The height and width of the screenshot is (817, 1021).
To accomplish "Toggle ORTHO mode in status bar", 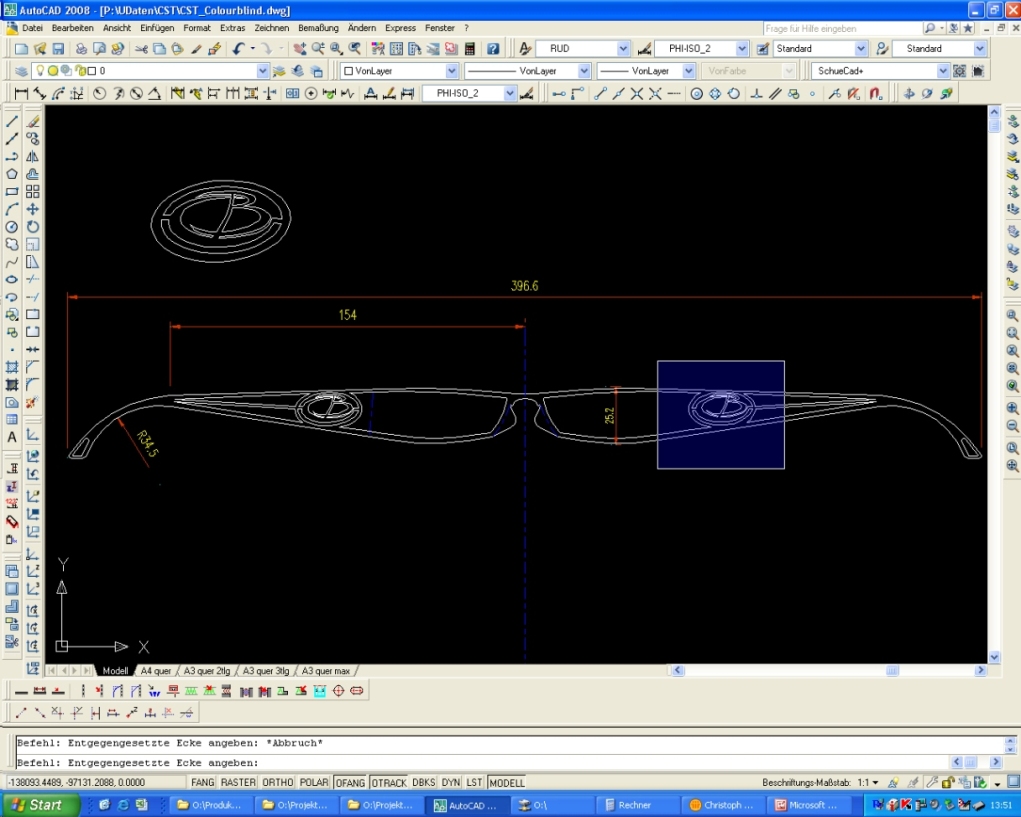I will 278,782.
